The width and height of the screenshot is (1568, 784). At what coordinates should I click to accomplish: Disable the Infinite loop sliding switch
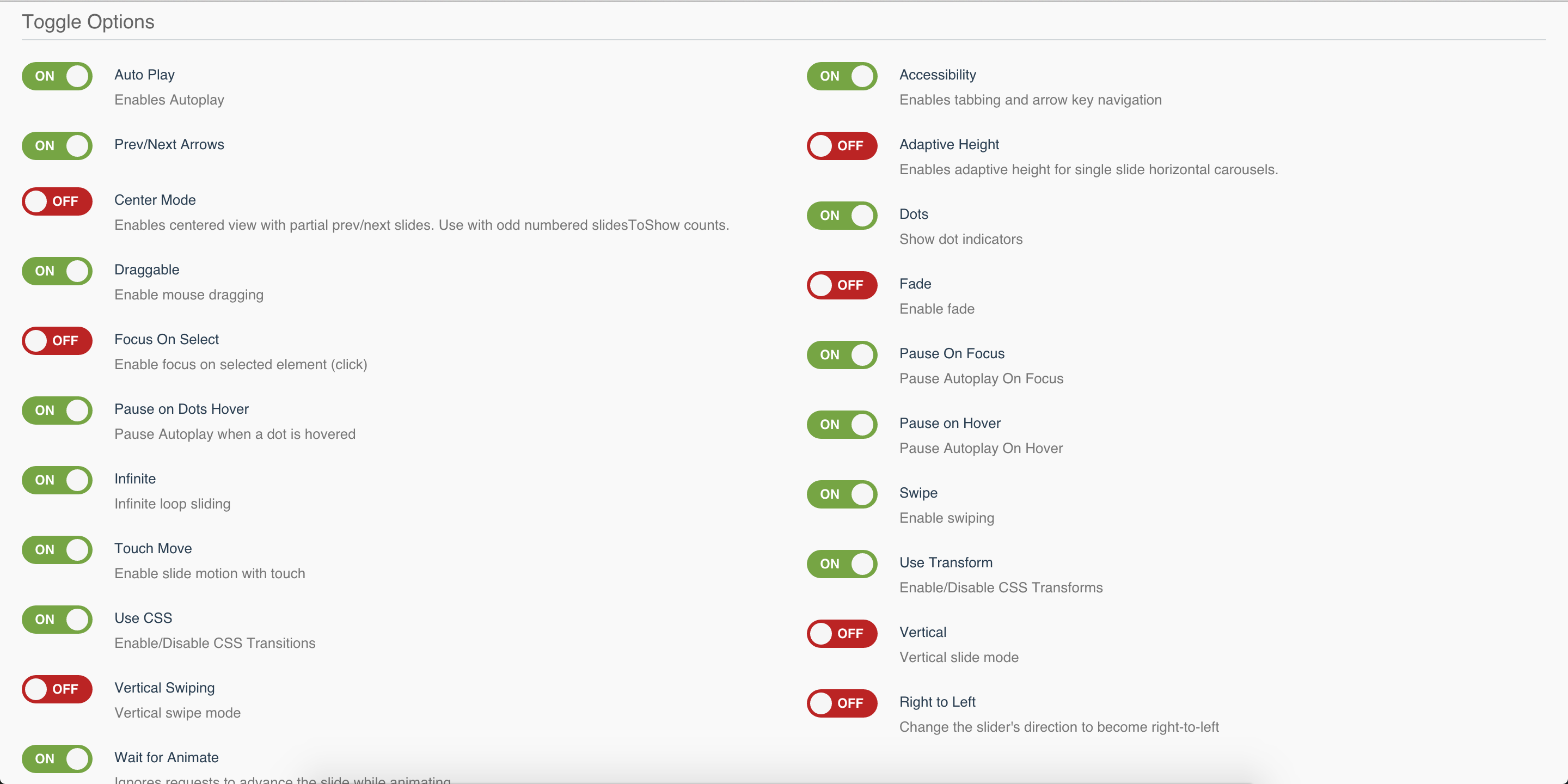click(x=57, y=480)
